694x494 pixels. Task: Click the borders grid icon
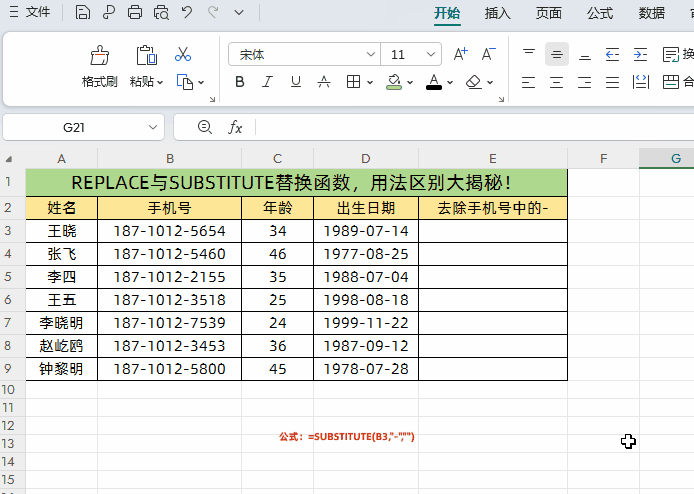353,81
